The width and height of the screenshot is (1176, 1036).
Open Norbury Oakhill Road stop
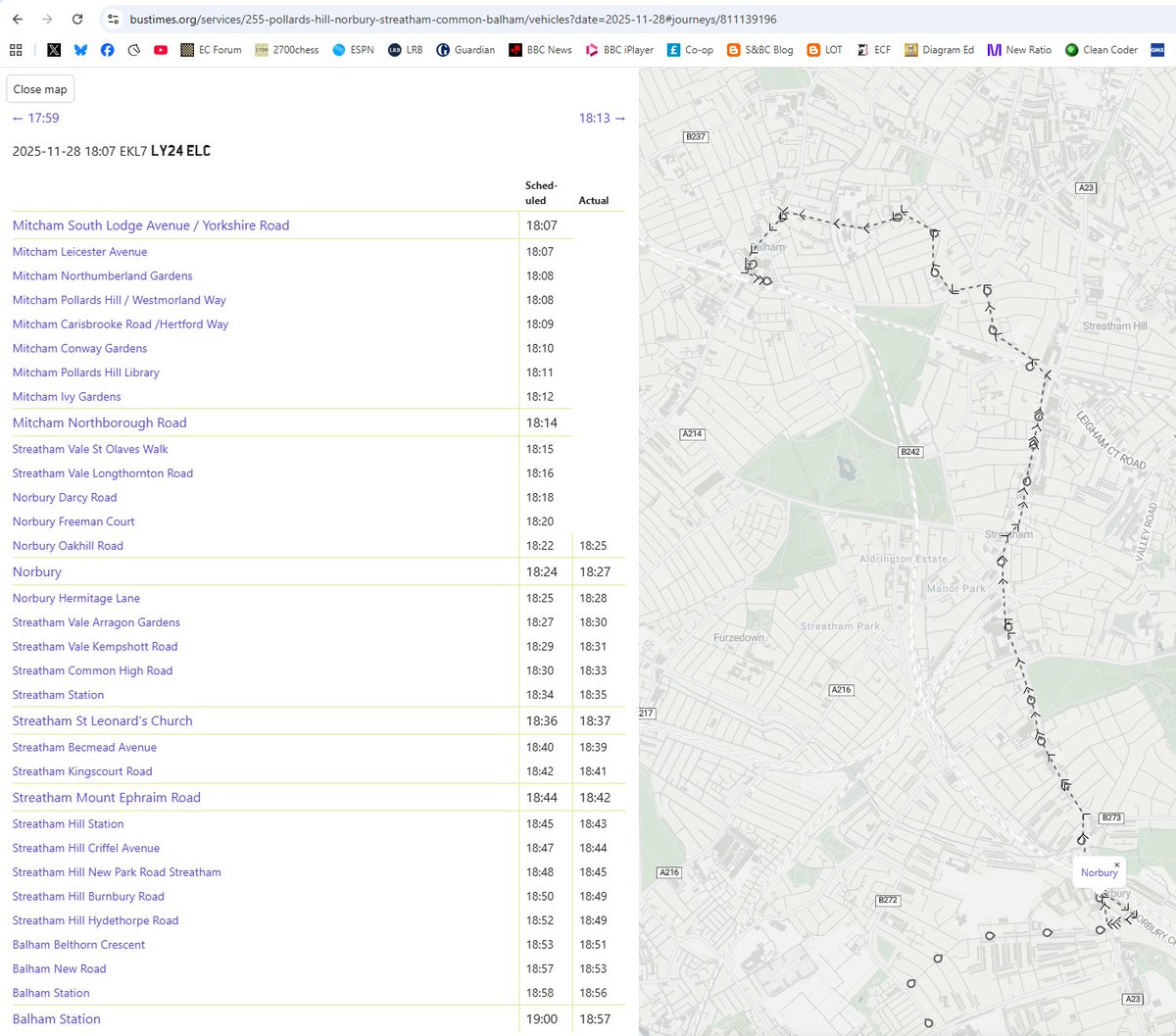point(68,546)
